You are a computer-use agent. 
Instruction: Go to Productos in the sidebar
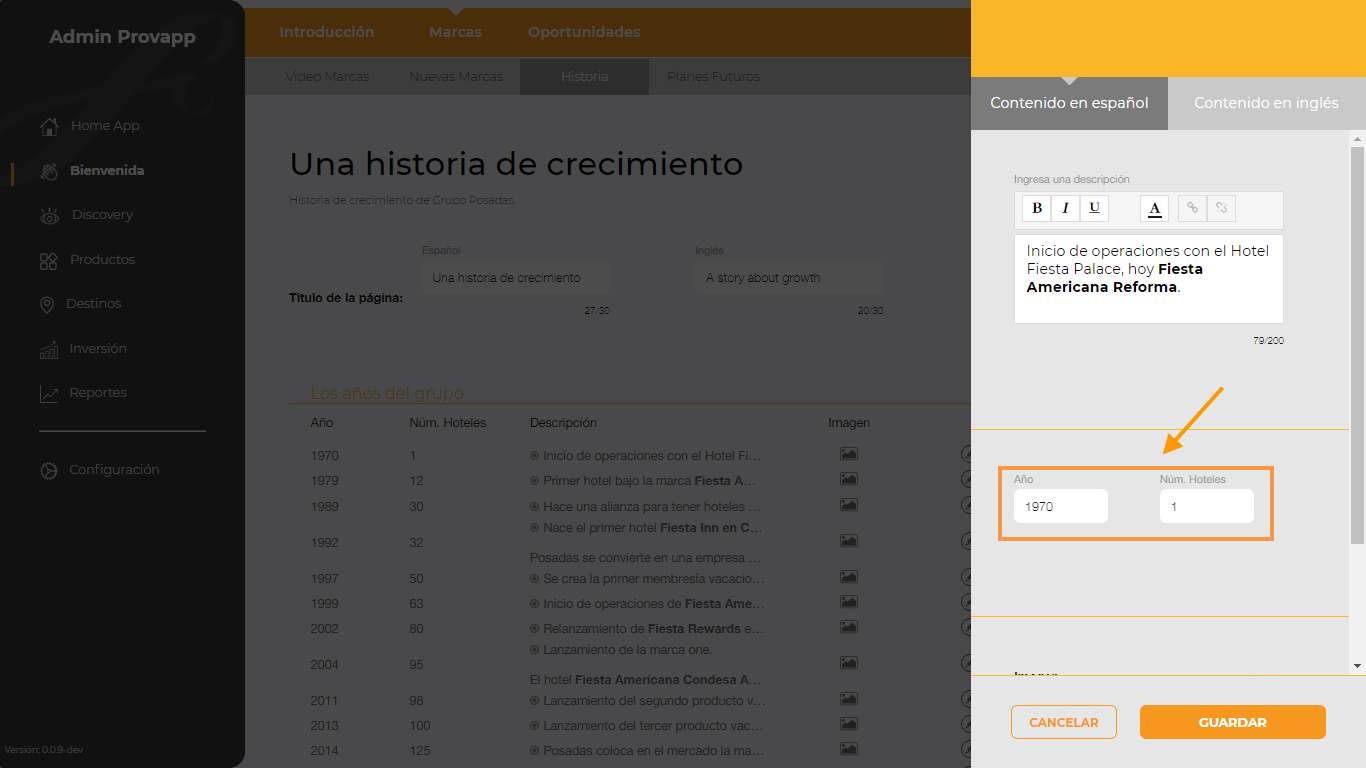[x=87, y=260]
